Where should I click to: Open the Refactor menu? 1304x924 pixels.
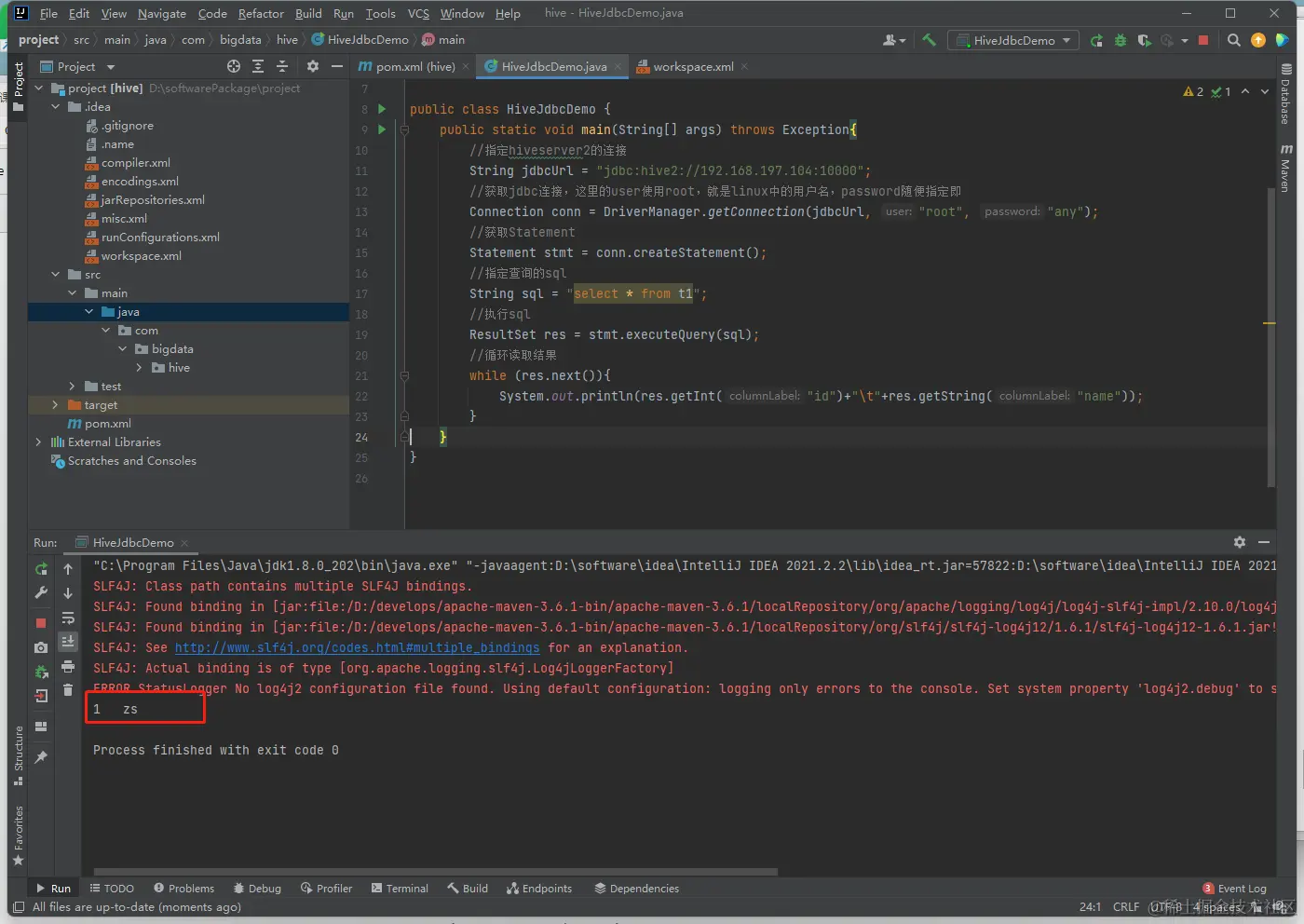[261, 13]
